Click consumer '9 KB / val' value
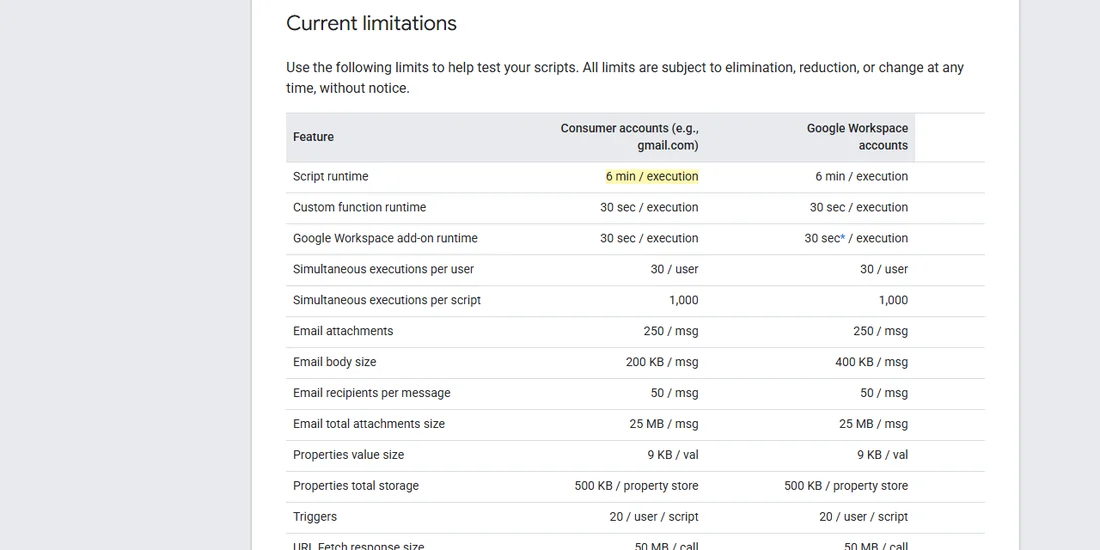This screenshot has width=1100, height=550. pyautogui.click(x=673, y=455)
